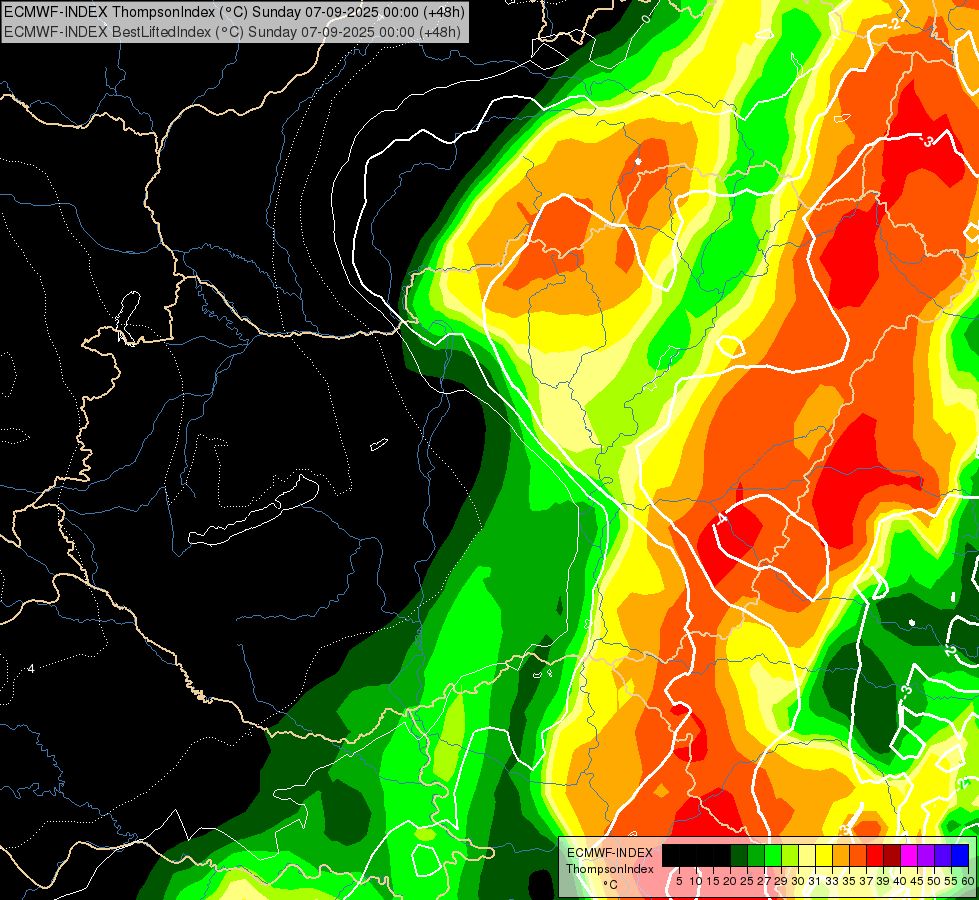Click the legend tick value 5
The height and width of the screenshot is (900, 979).
click(x=679, y=881)
